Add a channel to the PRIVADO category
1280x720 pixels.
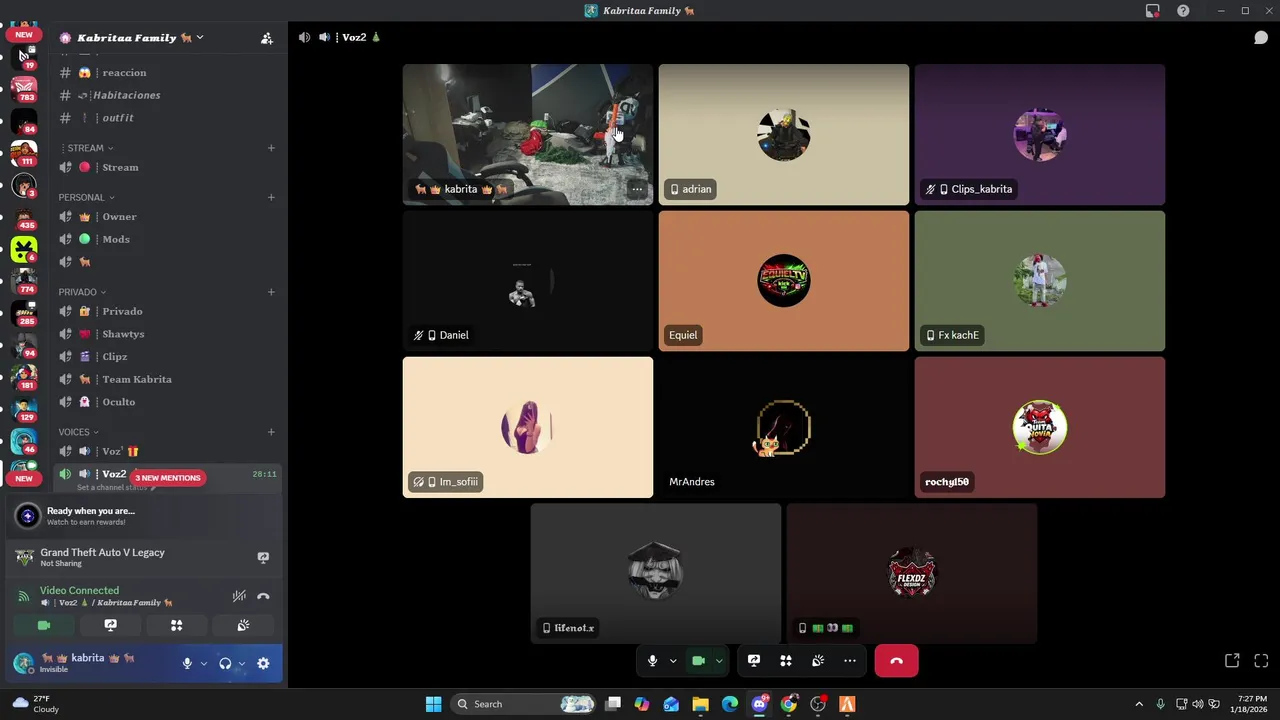[x=271, y=292]
